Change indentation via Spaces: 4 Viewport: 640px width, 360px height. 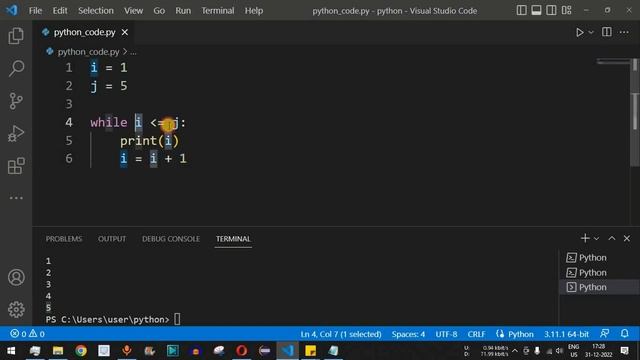(408, 334)
